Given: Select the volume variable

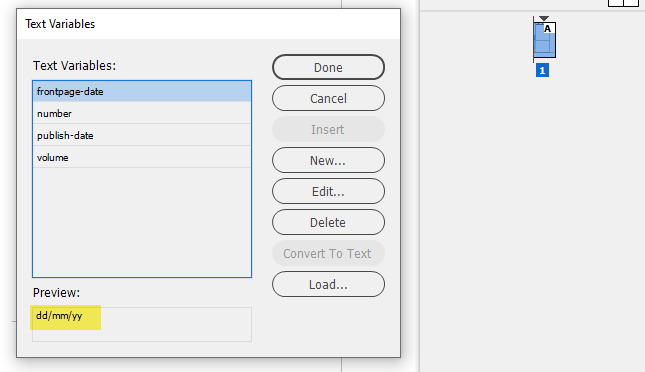Looking at the screenshot, I should pyautogui.click(x=142, y=157).
